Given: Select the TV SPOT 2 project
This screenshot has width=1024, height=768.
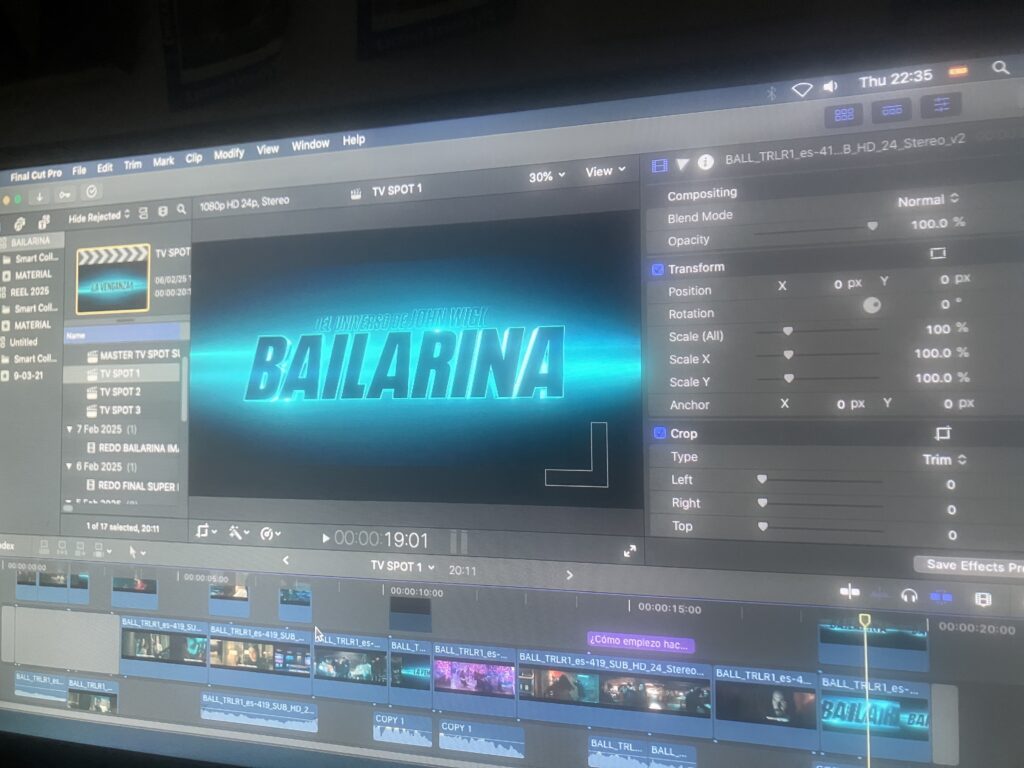Looking at the screenshot, I should pyautogui.click(x=120, y=392).
